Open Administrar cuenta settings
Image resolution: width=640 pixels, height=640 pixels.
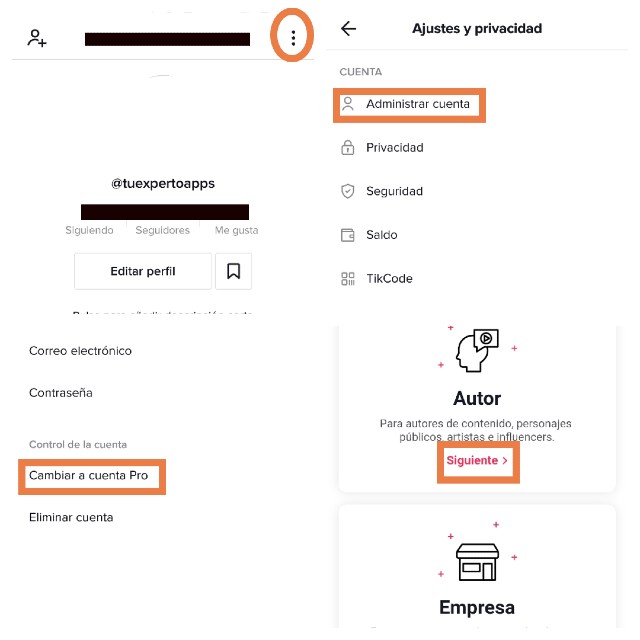417,104
